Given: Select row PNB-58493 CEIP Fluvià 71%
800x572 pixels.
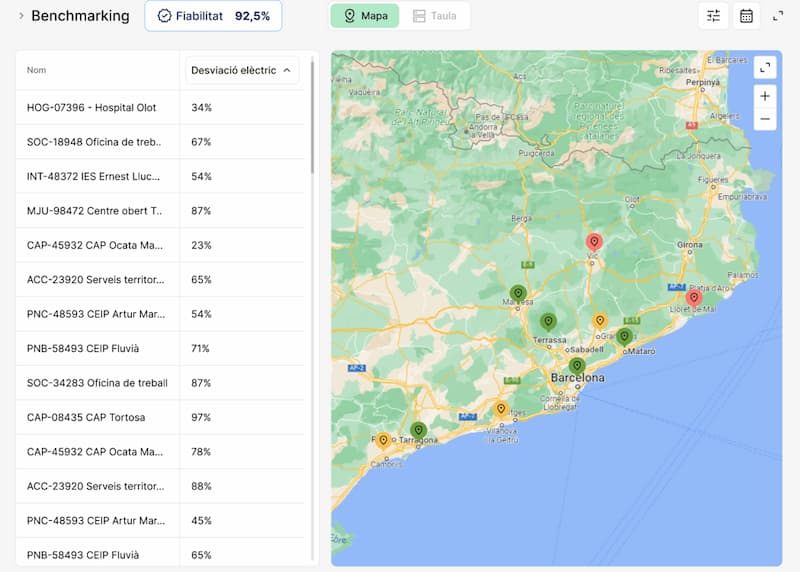Looking at the screenshot, I should tap(160, 349).
